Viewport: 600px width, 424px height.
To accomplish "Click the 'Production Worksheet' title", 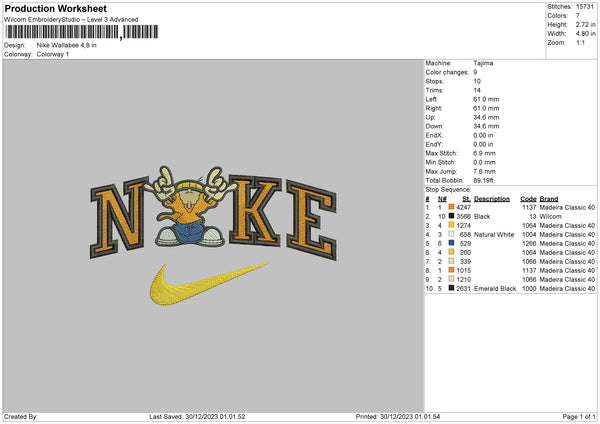I will click(55, 8).
